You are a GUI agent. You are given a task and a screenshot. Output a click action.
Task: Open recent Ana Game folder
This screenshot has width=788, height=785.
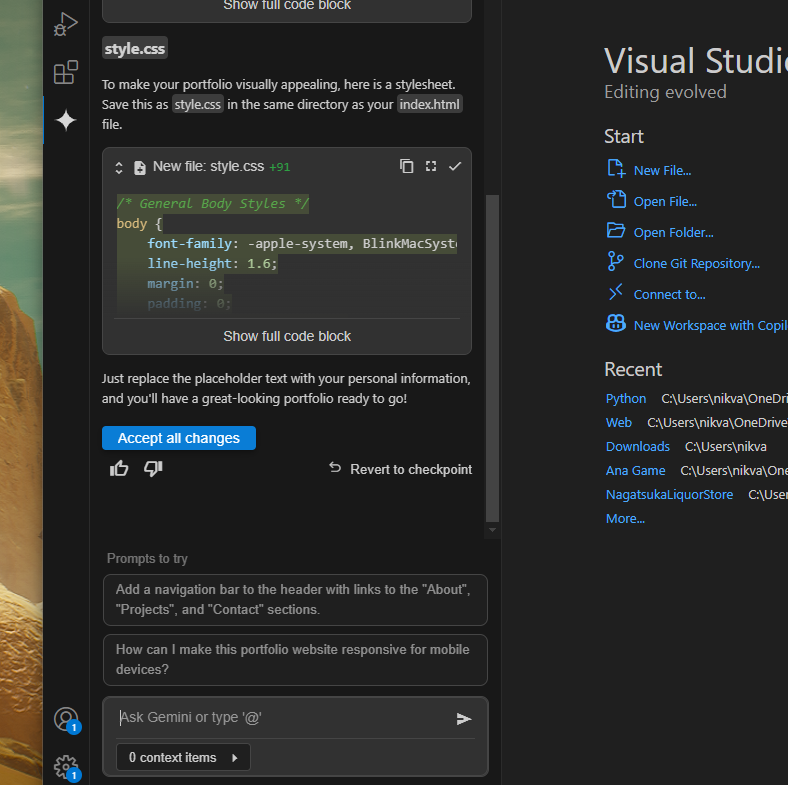pos(635,471)
